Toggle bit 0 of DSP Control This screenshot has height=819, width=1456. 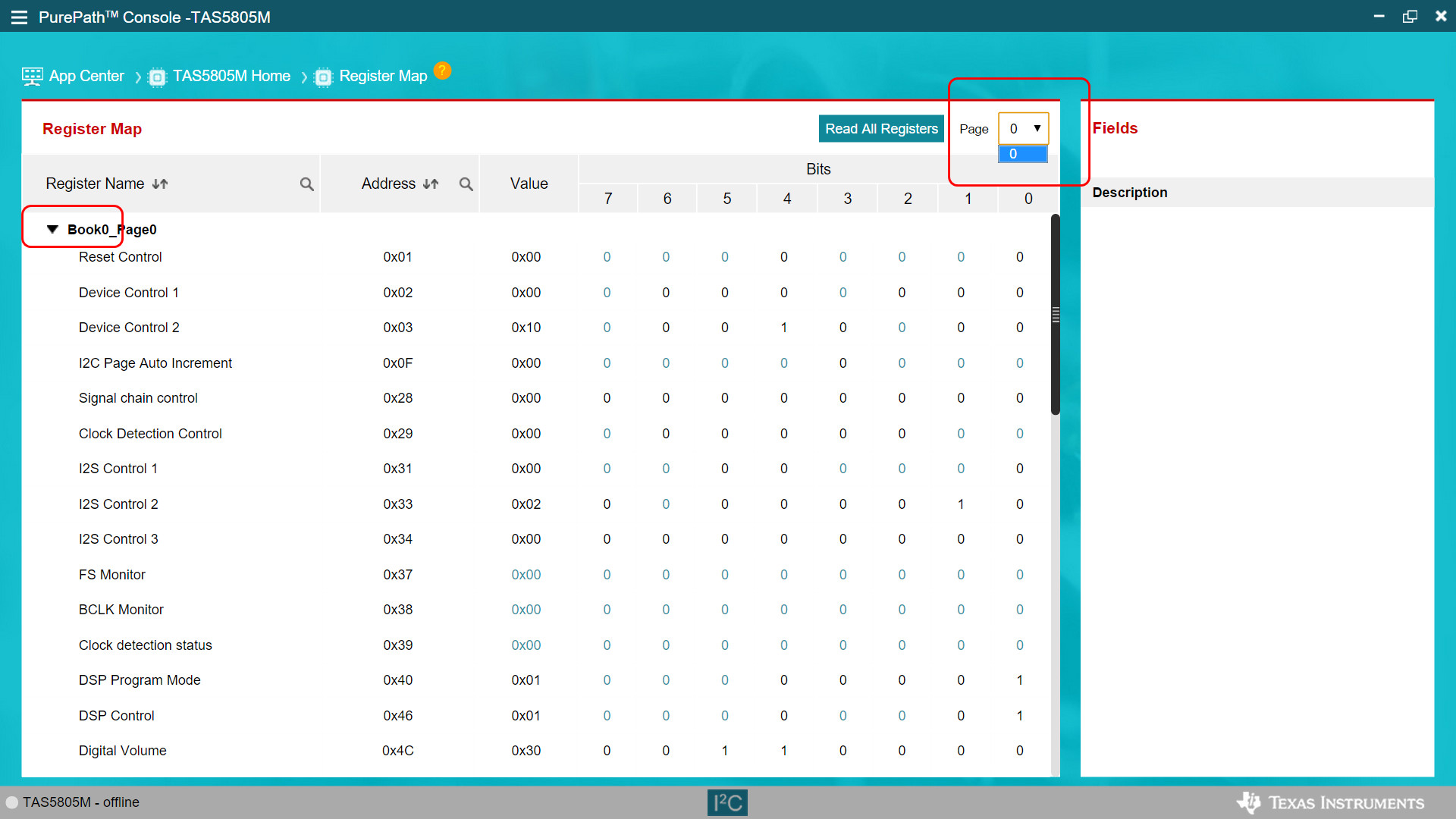coord(1019,716)
